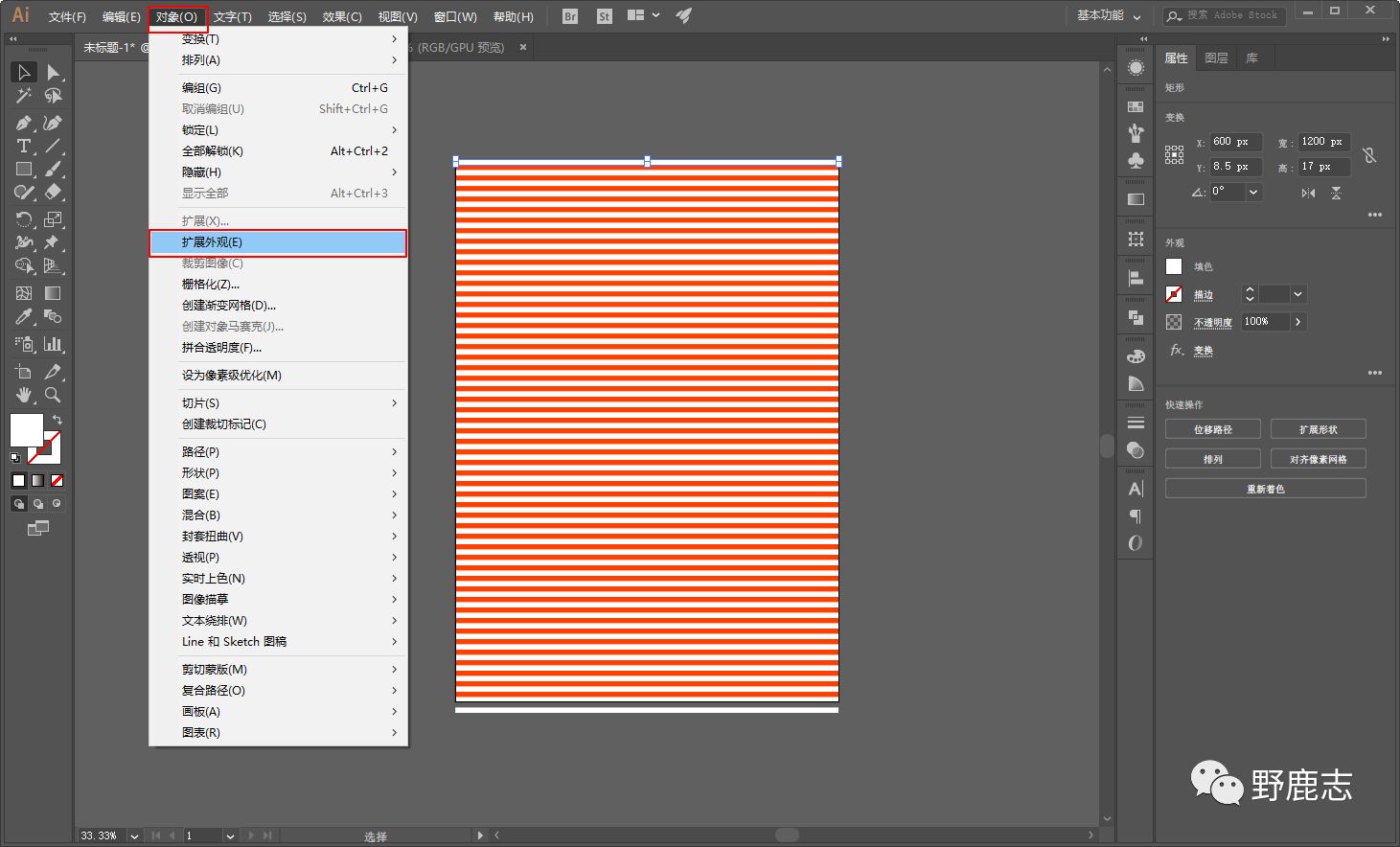Select the Zoom tool magnifier
Screen dimensions: 1400x847
54,394
